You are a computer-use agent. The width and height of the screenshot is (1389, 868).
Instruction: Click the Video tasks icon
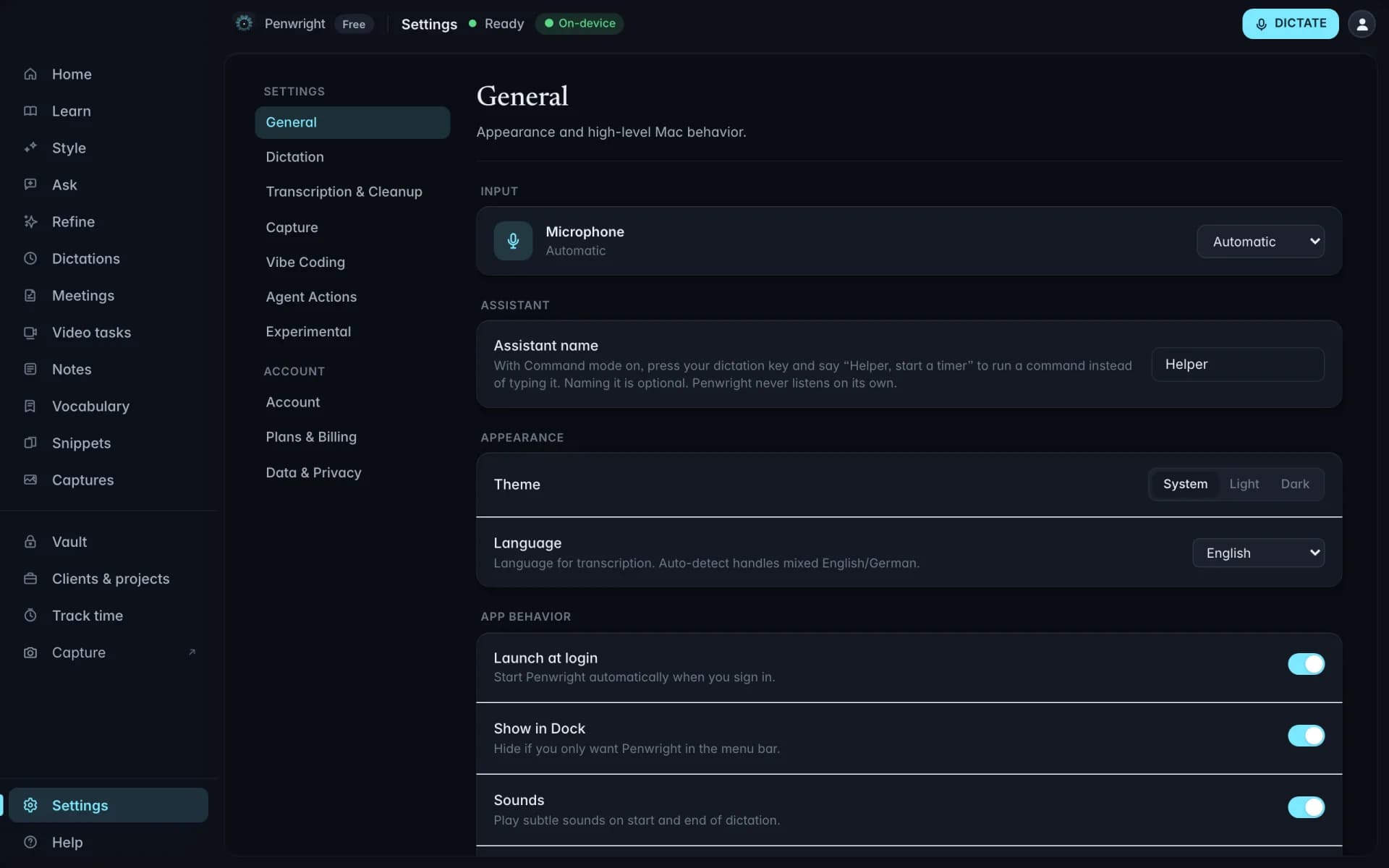[30, 332]
